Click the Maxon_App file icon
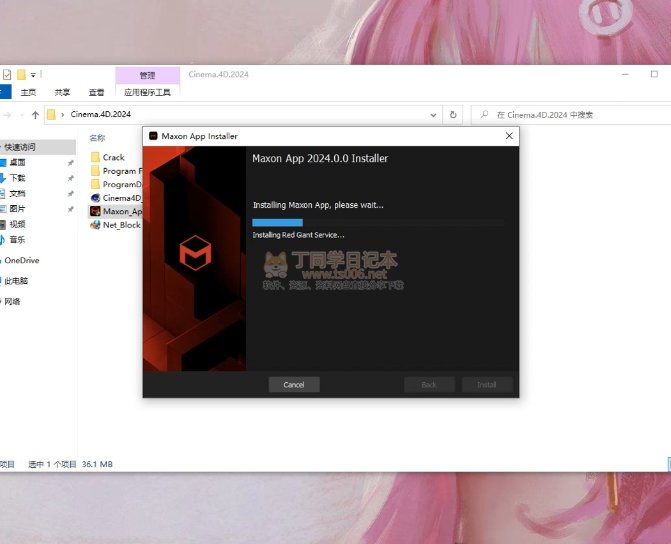Image resolution: width=671 pixels, height=544 pixels. [x=95, y=211]
